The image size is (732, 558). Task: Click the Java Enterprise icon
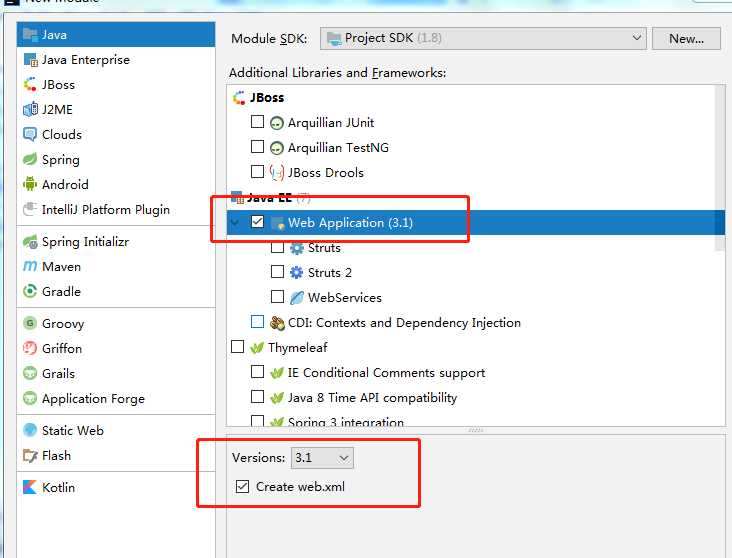point(30,60)
